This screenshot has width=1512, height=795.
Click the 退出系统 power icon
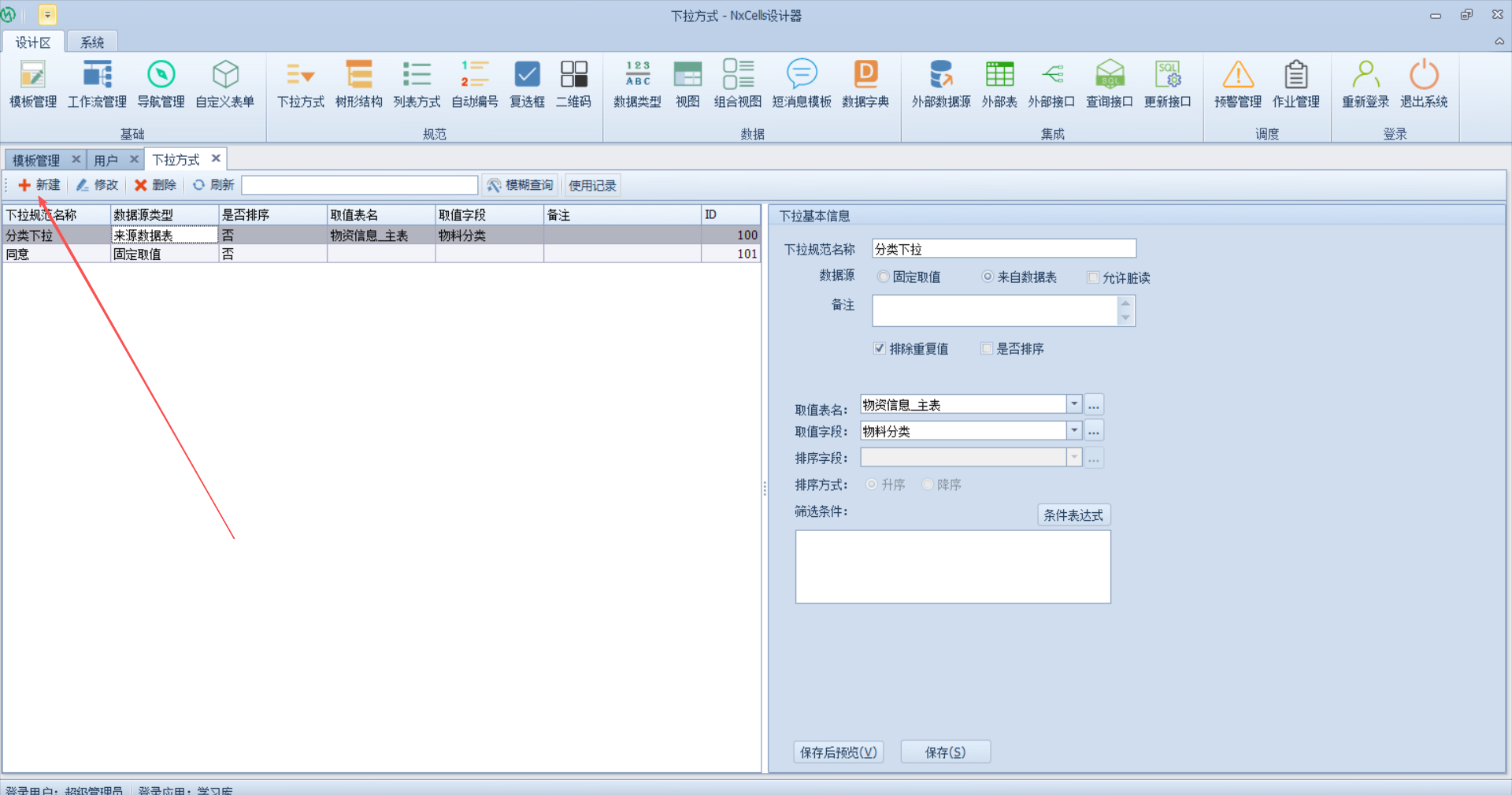1423,76
